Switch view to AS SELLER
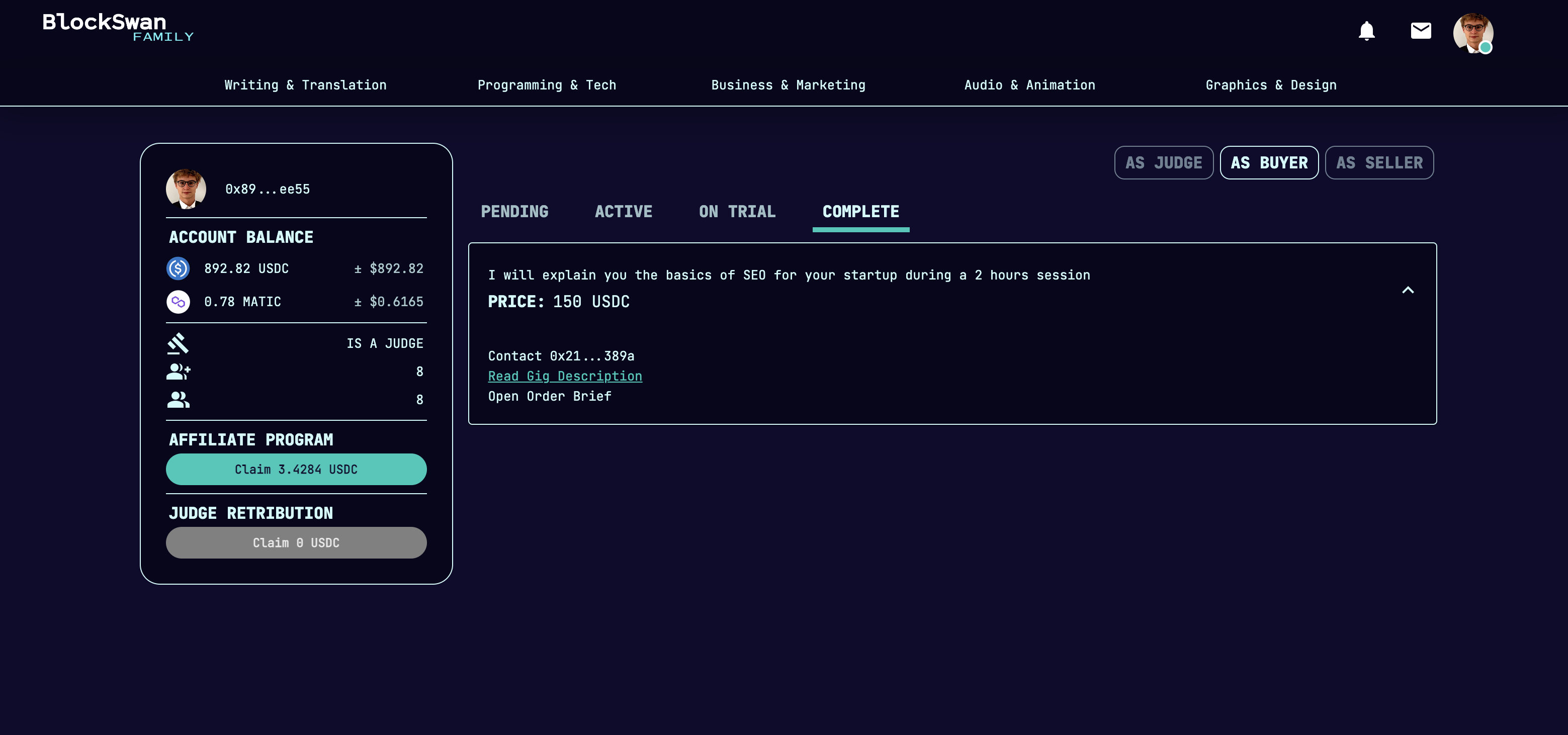The height and width of the screenshot is (735, 1568). (x=1379, y=163)
